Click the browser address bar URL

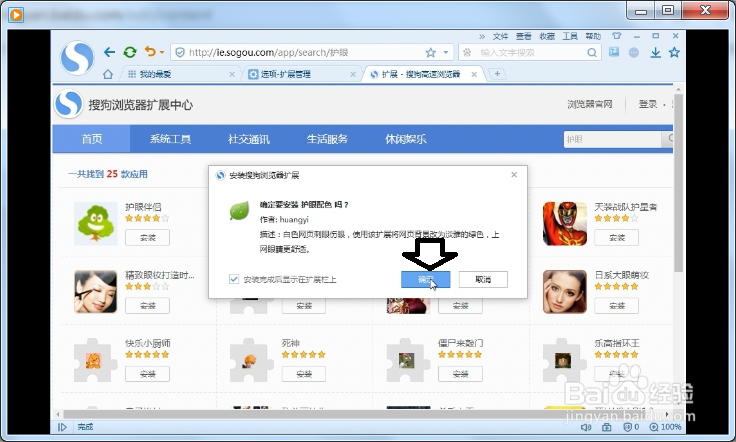(x=268, y=53)
